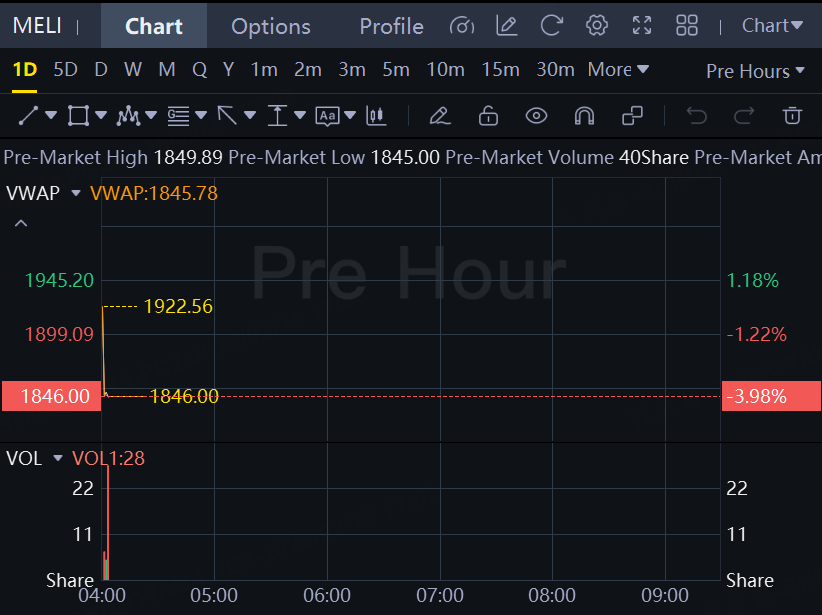Select the 30m interval
This screenshot has width=822, height=615.
point(555,69)
